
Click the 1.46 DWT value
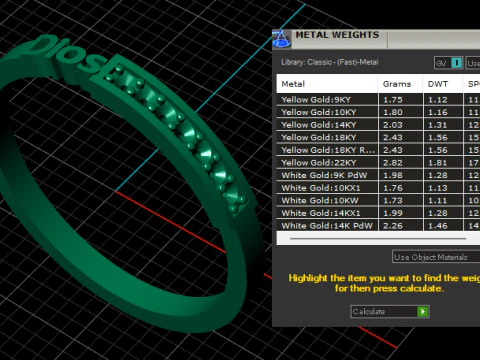438,226
